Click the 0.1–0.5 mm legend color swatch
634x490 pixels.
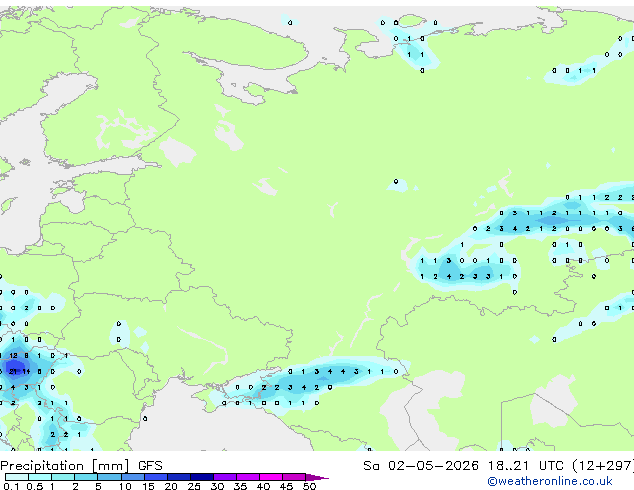(17, 477)
